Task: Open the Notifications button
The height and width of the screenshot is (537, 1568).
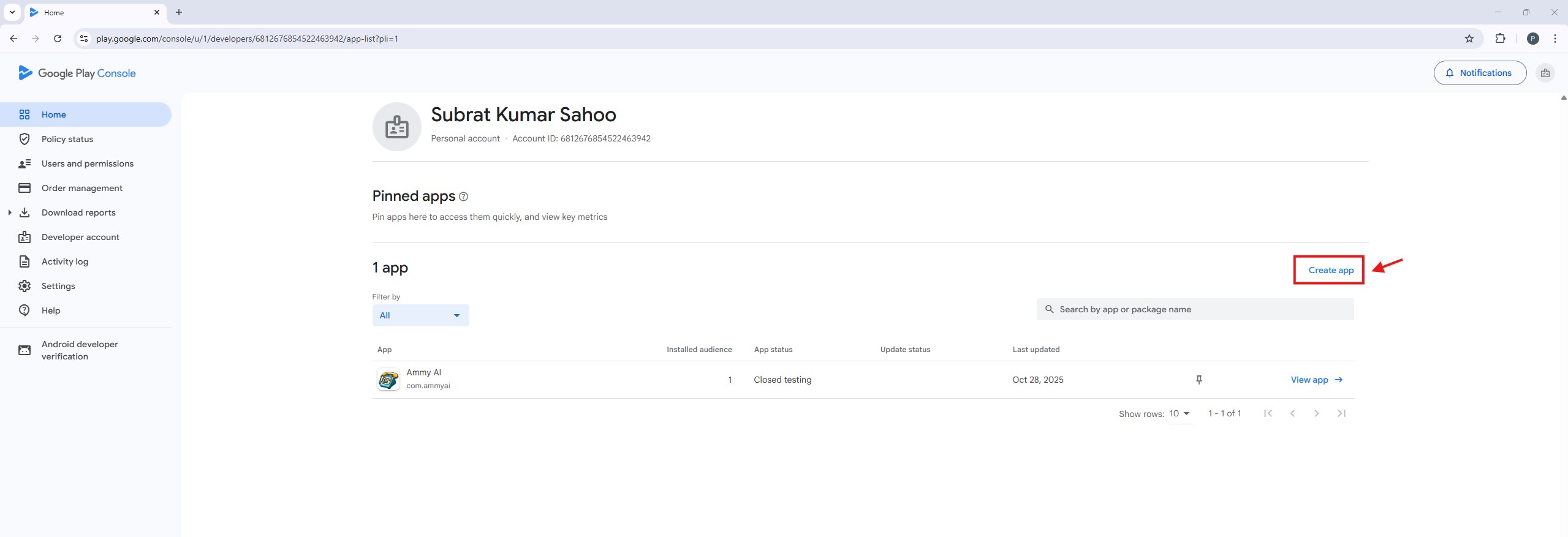Action: pyautogui.click(x=1479, y=73)
